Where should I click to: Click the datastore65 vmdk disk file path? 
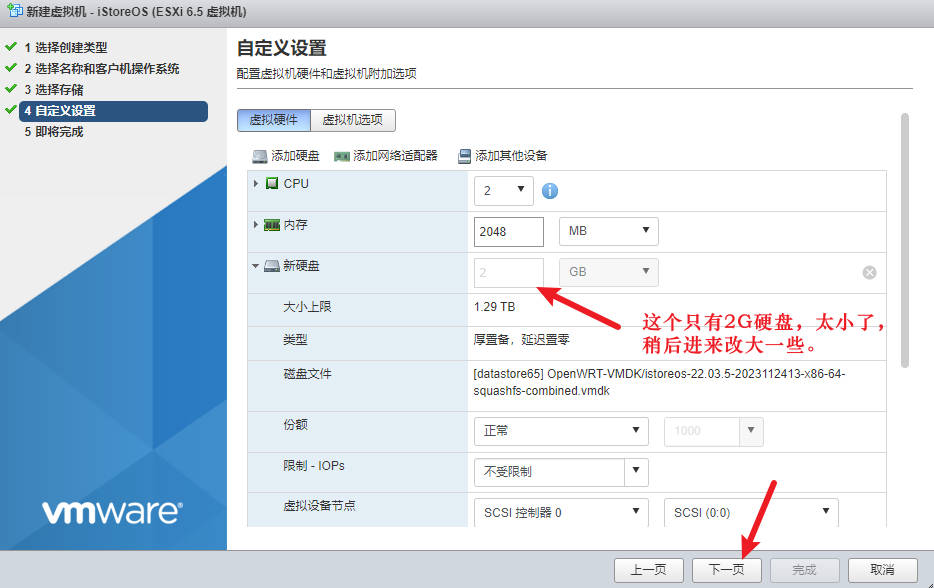click(x=659, y=382)
